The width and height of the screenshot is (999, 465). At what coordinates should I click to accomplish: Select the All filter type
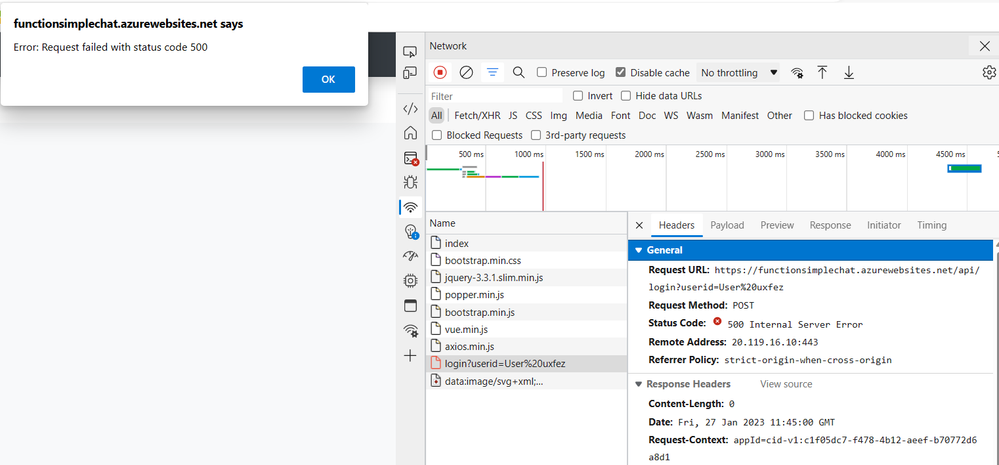pyautogui.click(x=436, y=115)
